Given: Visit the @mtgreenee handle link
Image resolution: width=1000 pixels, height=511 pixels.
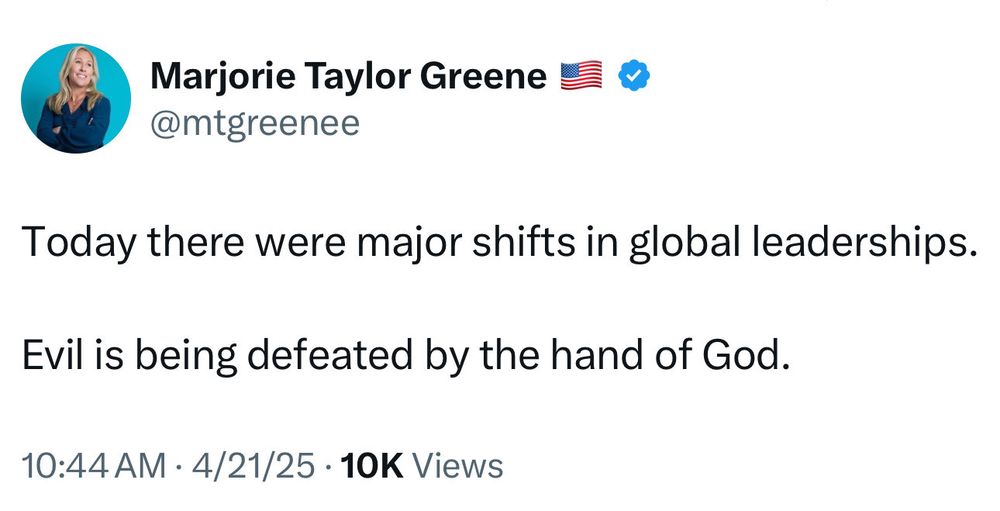Looking at the screenshot, I should 255,124.
